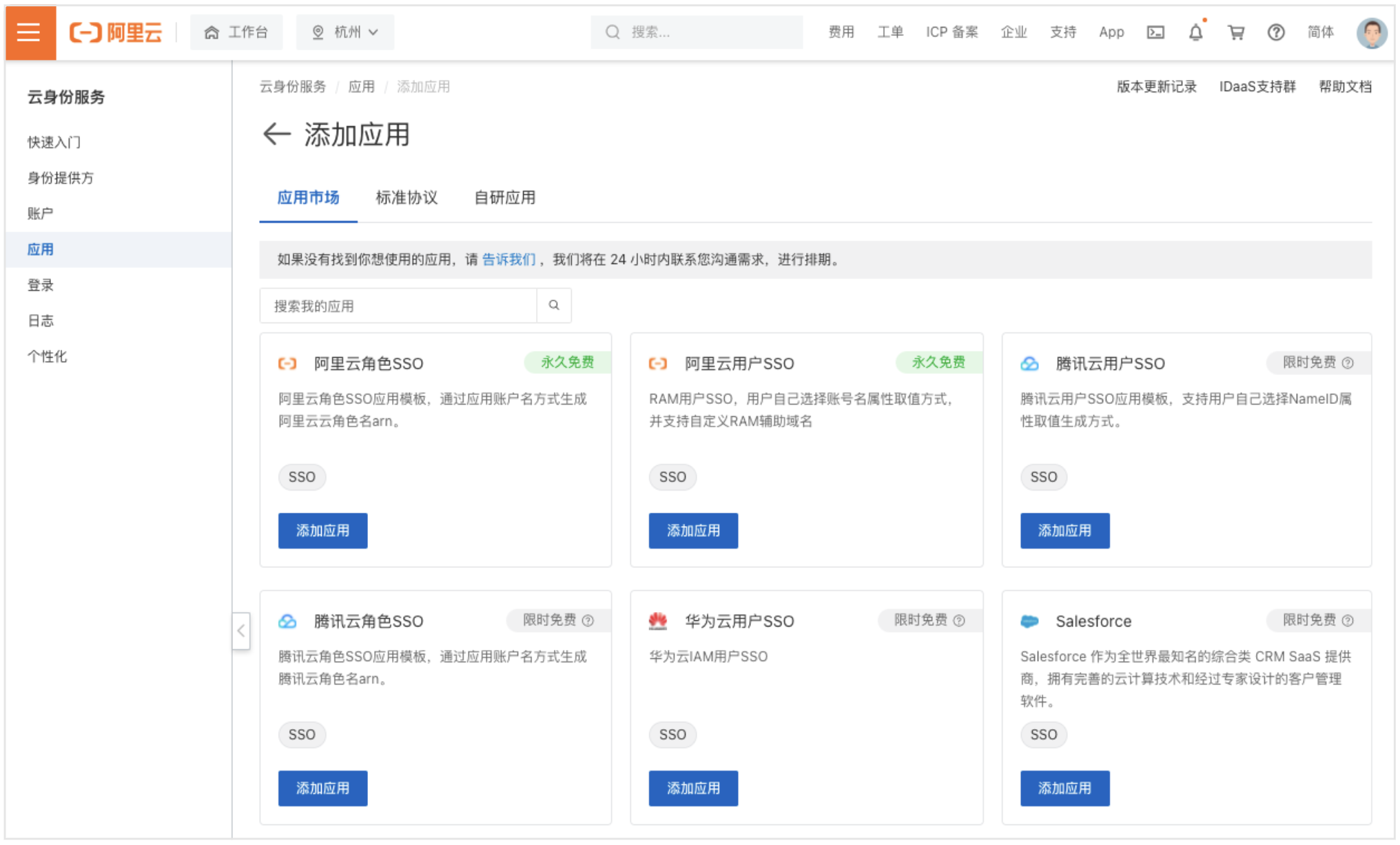Click the back arrow next to 添加应用
The image size is (1400, 845).
(x=277, y=134)
